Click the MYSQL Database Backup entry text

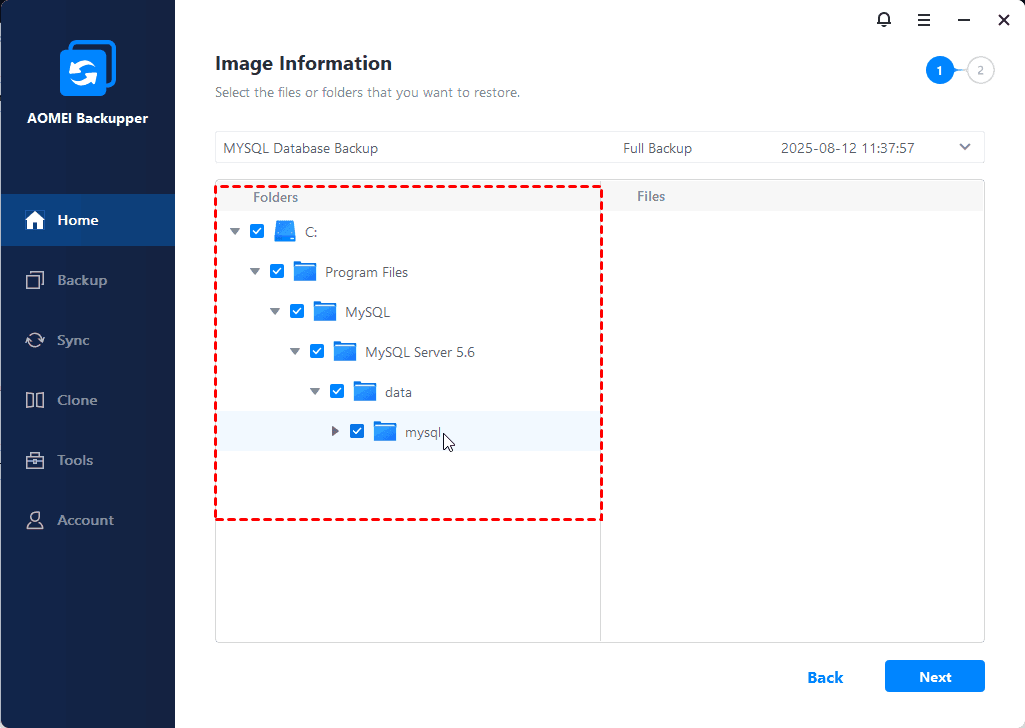tap(301, 148)
